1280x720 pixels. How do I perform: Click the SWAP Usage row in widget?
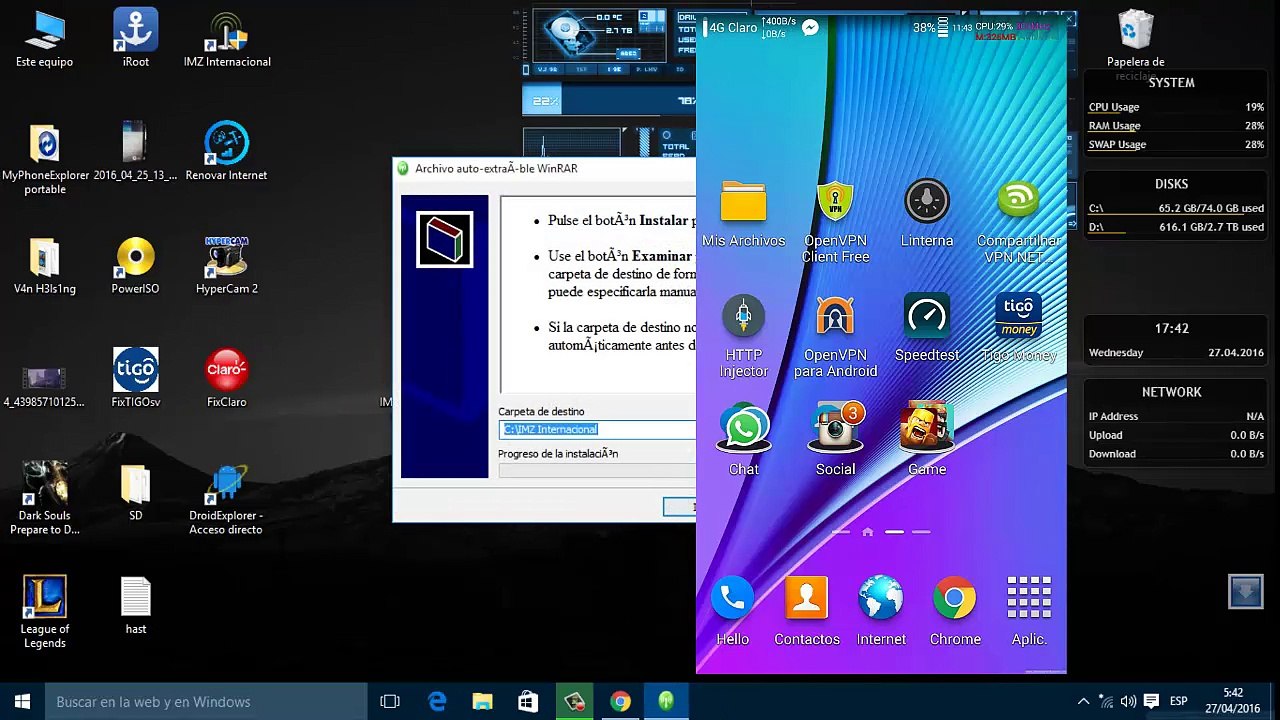1176,145
